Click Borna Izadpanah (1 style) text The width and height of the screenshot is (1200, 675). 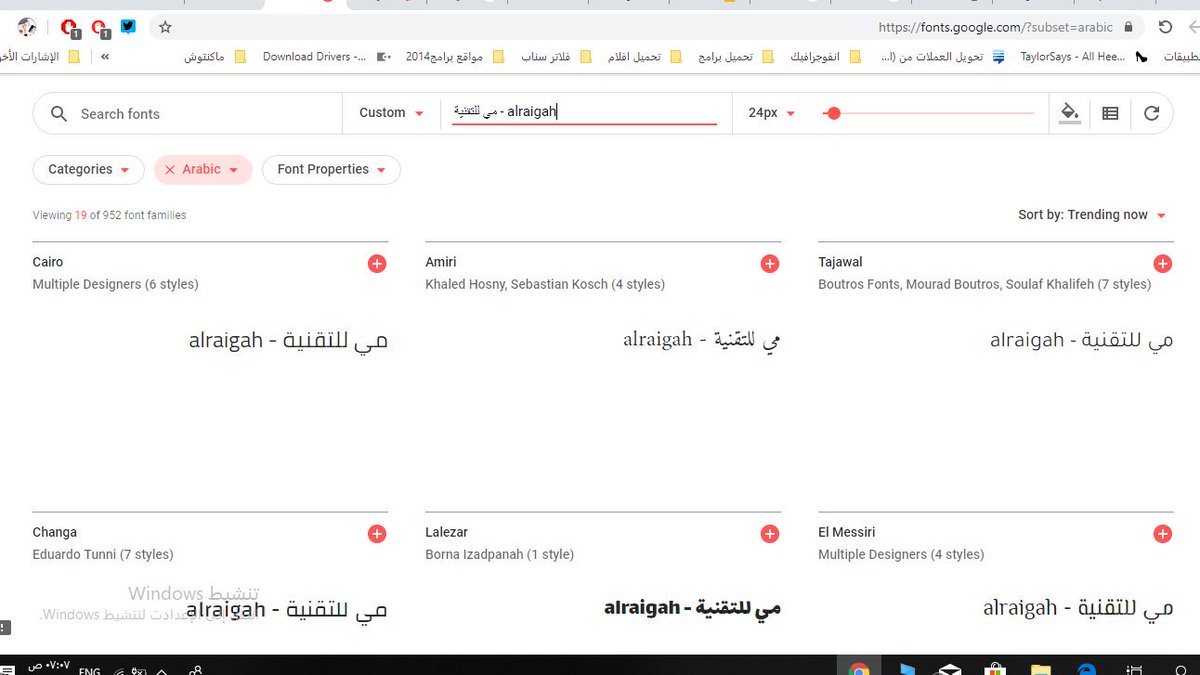(x=500, y=554)
